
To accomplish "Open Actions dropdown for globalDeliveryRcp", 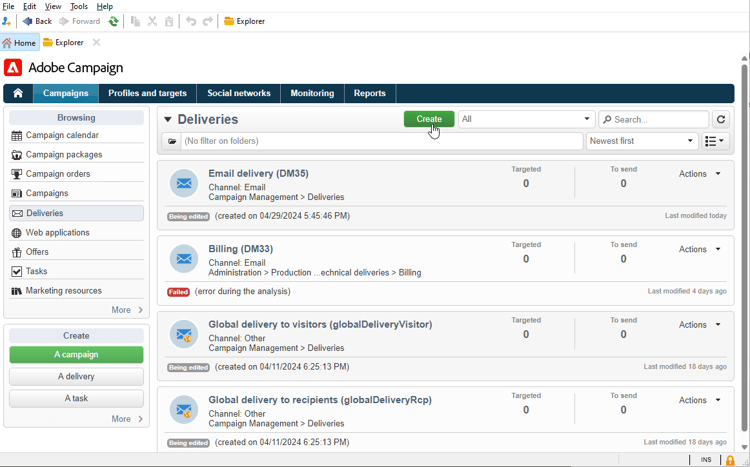I will tap(700, 400).
